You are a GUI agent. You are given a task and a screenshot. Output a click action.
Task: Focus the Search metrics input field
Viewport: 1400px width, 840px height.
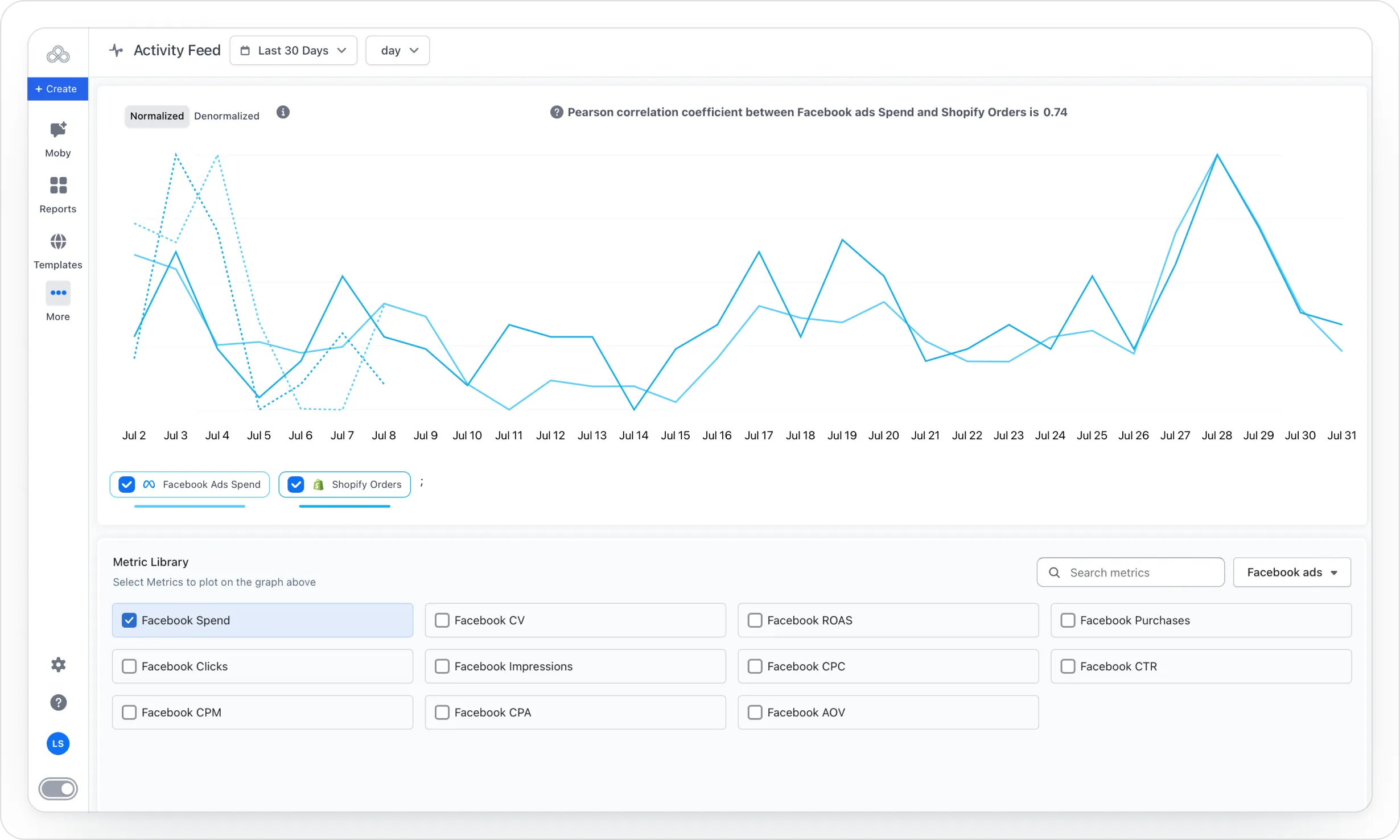point(1130,573)
